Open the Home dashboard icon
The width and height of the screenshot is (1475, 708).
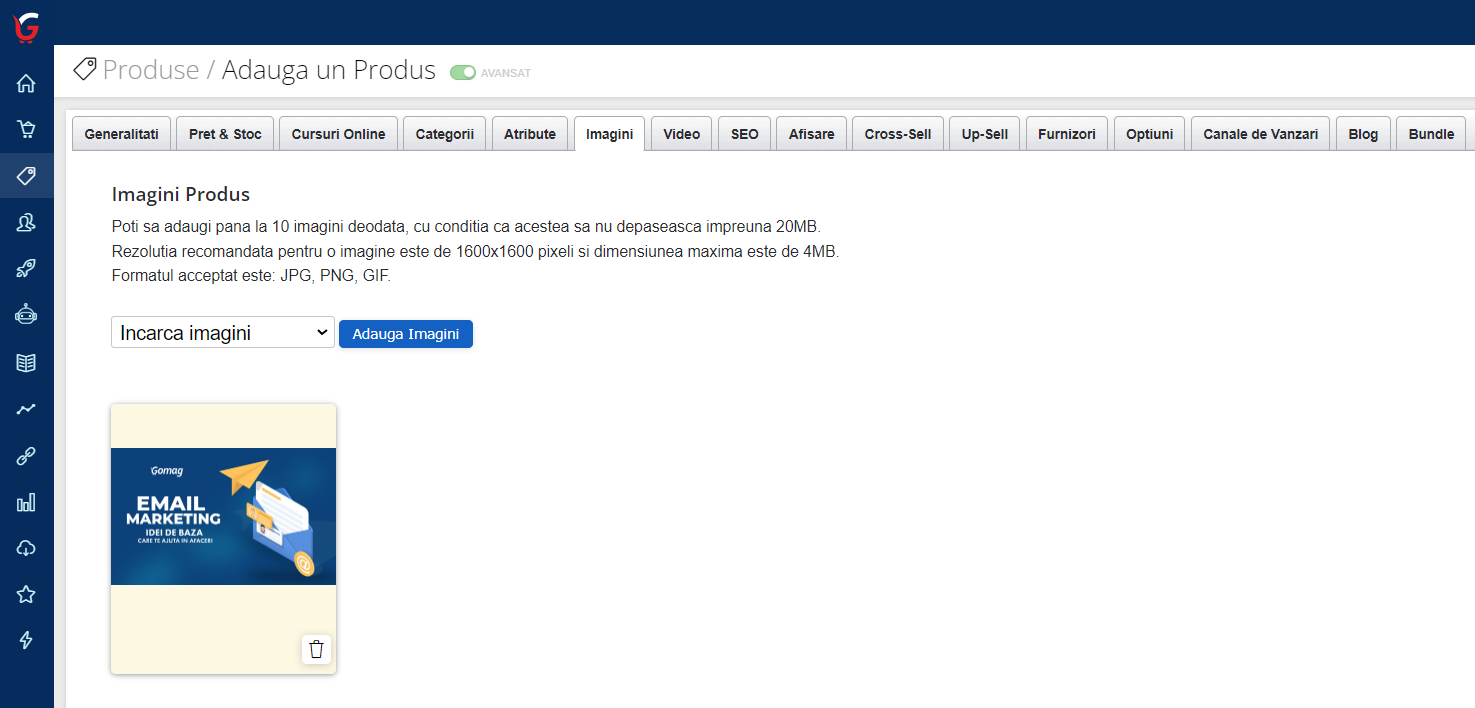pos(25,84)
